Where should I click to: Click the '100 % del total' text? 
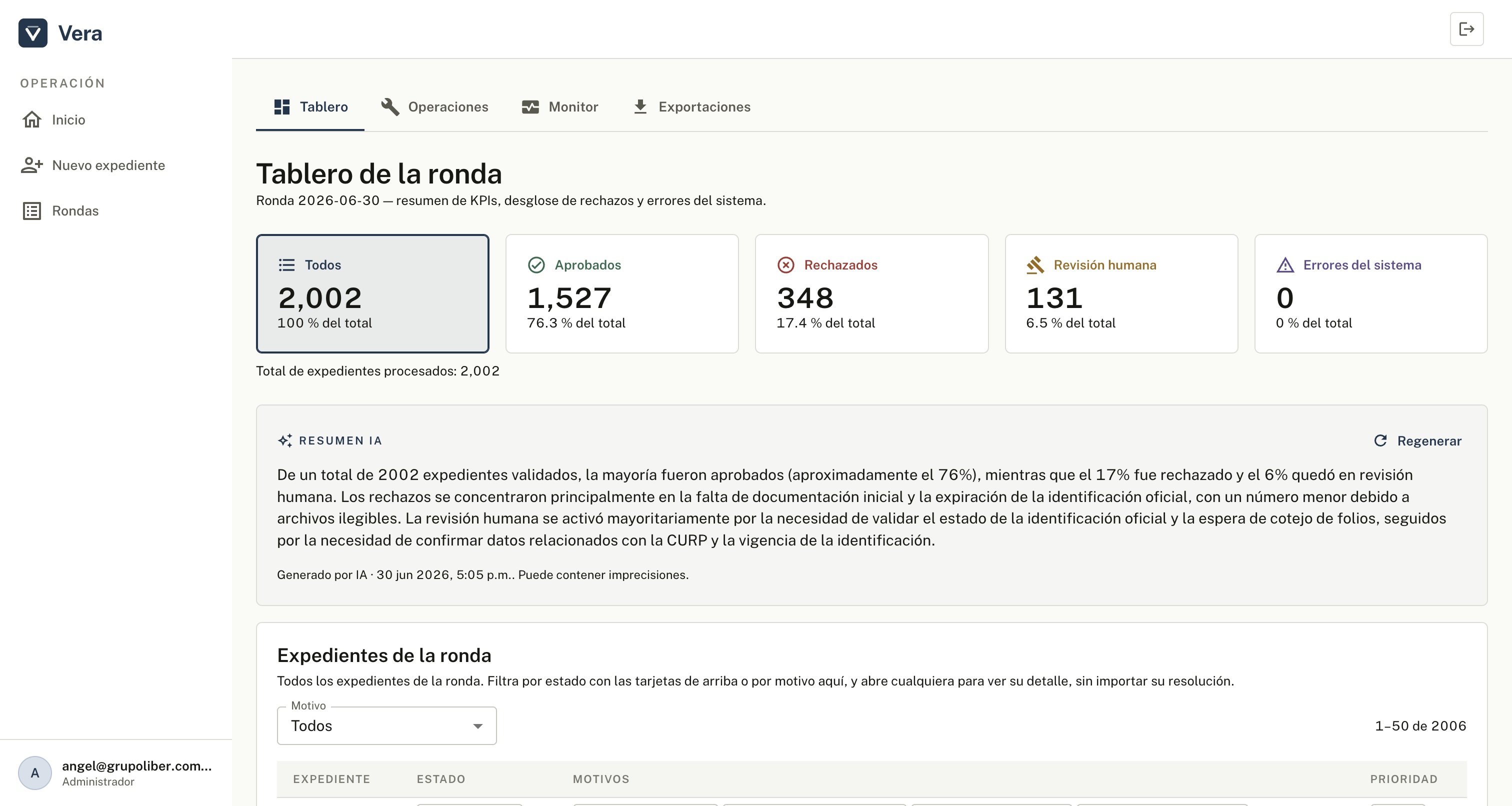(324, 323)
